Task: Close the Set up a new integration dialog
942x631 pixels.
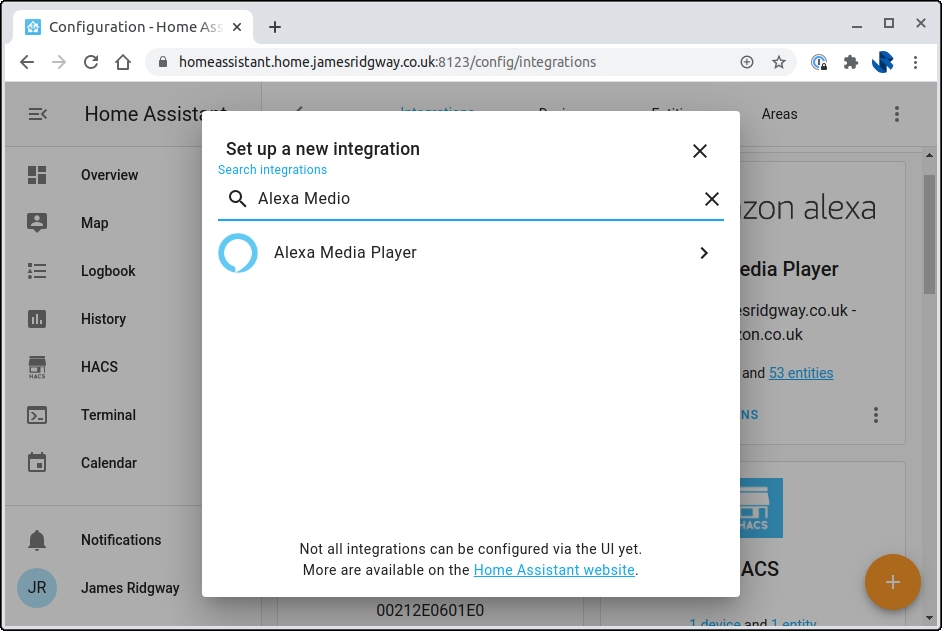Action: click(700, 151)
